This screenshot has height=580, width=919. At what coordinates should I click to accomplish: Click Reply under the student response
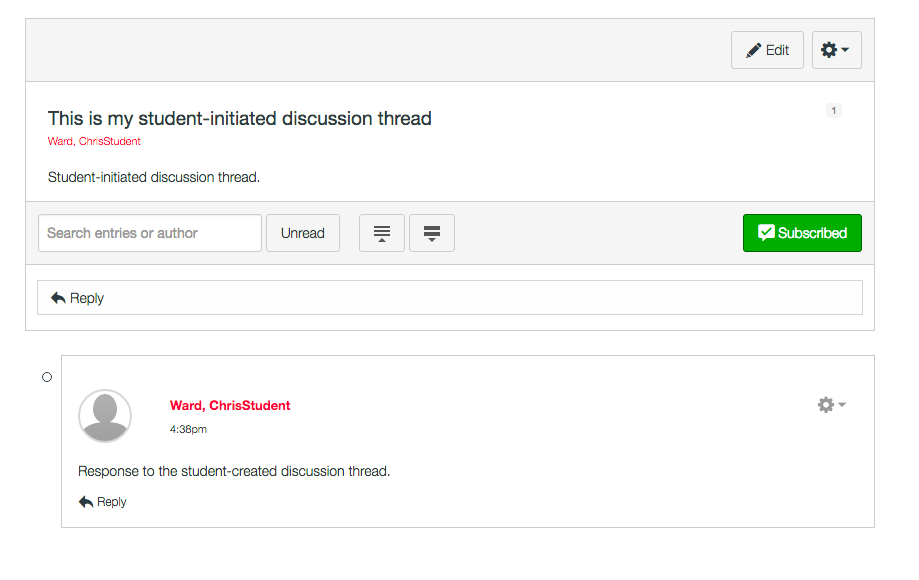pyautogui.click(x=103, y=502)
